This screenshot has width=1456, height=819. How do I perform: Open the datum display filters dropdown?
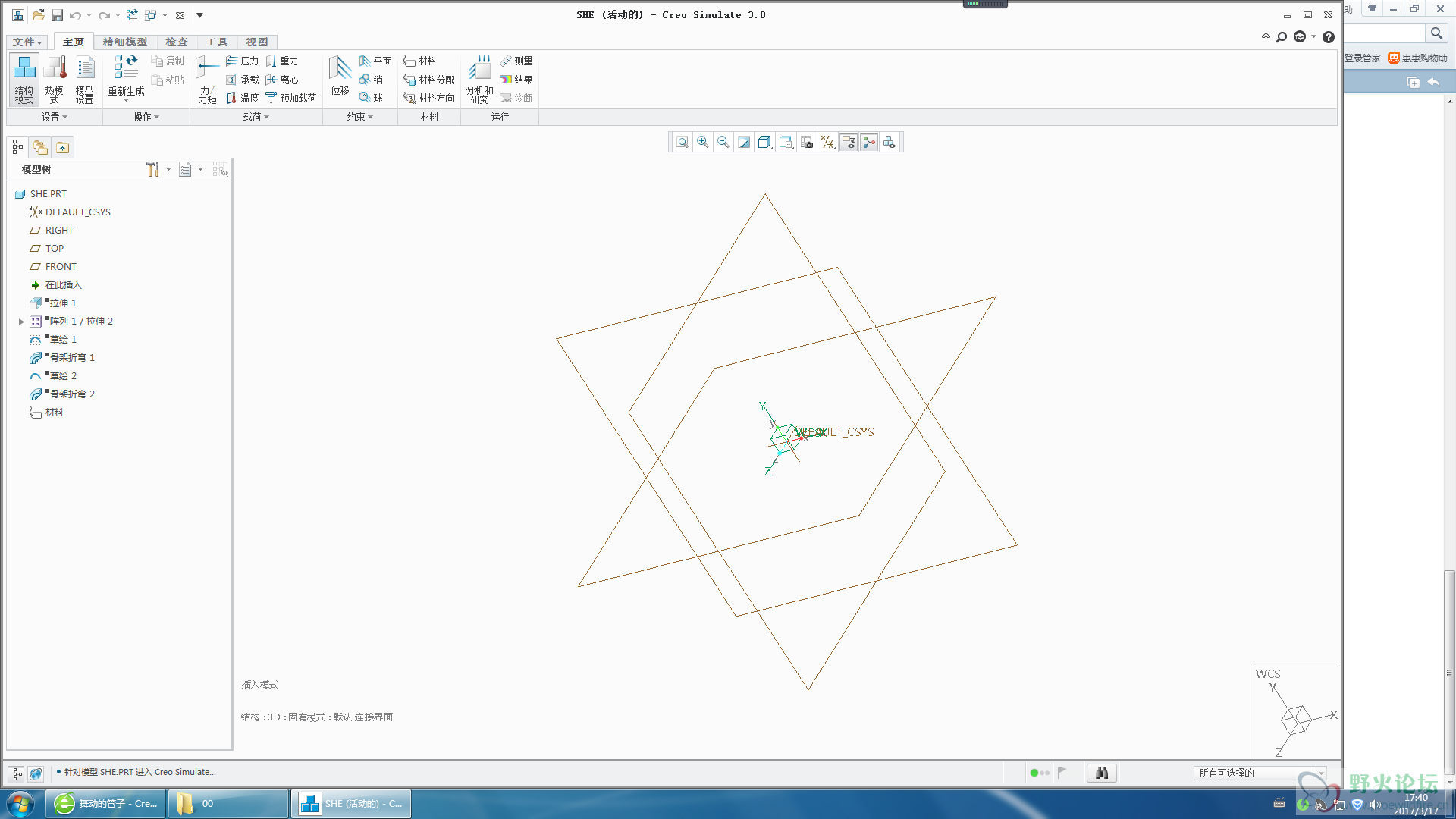828,142
